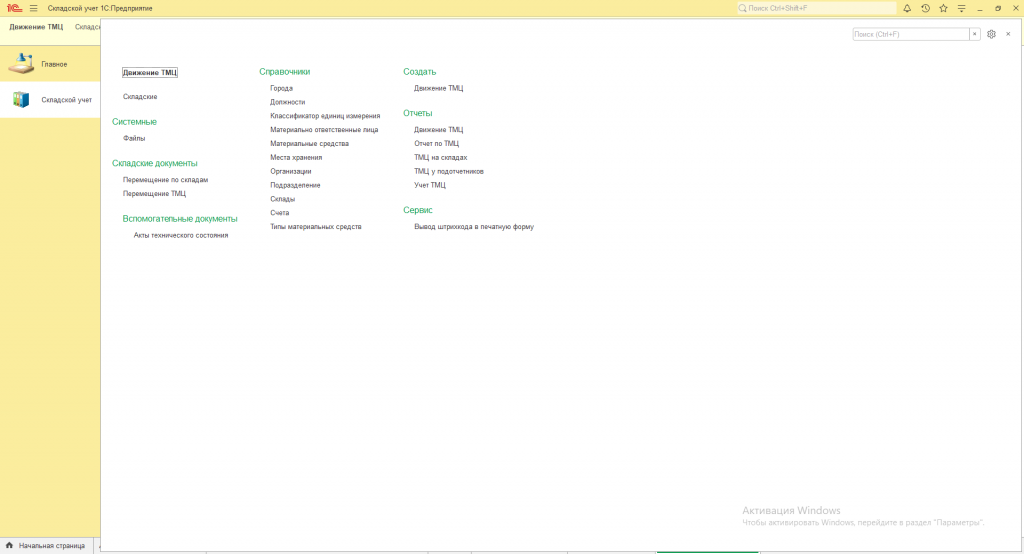
Task: Open Акты технического состояния
Action: click(181, 235)
